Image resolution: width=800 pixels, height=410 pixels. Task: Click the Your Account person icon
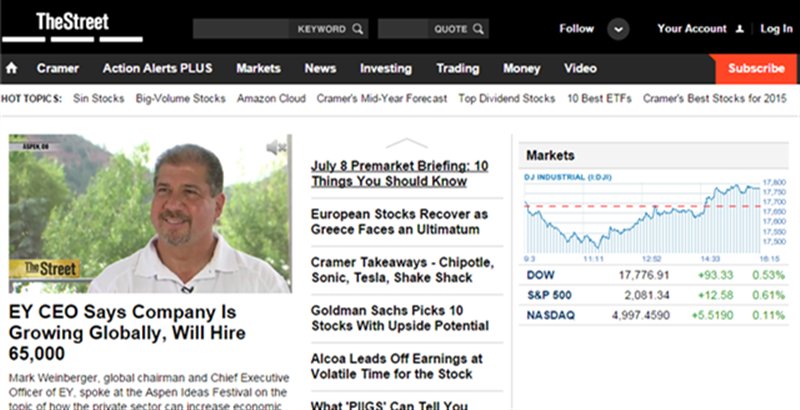coord(739,29)
